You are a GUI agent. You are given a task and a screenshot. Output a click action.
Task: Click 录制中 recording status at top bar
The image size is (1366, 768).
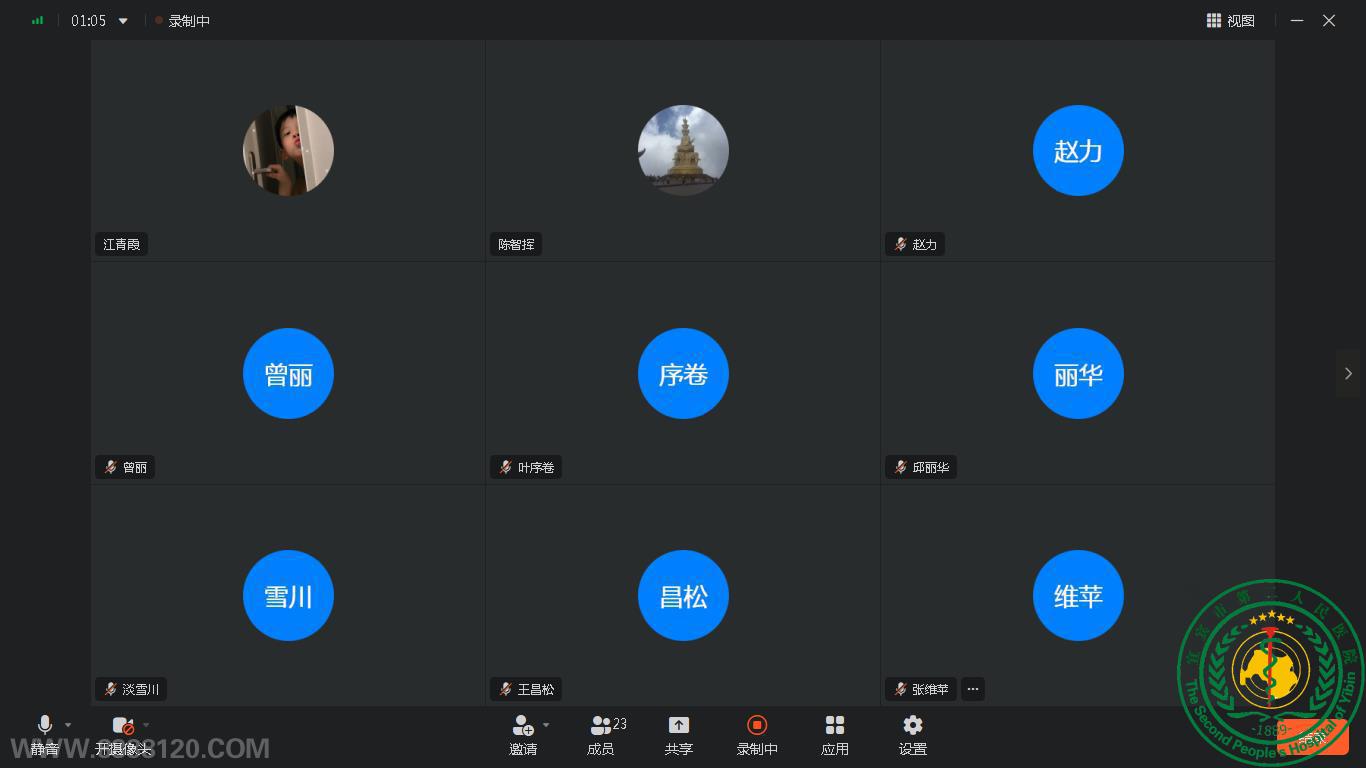tap(183, 21)
